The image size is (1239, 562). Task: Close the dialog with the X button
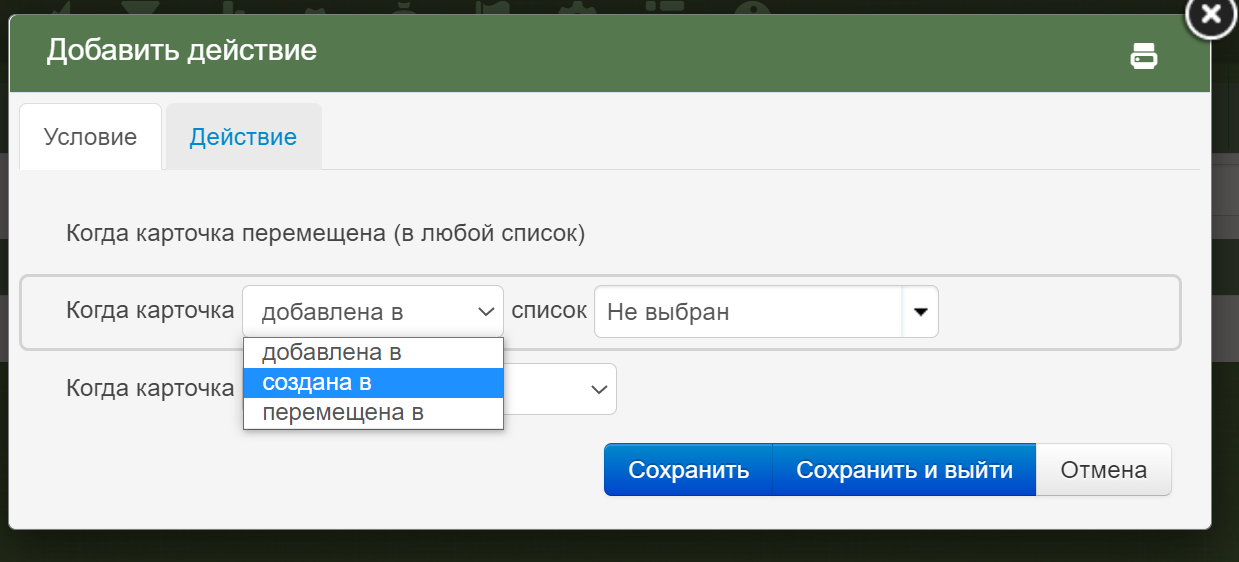[1211, 15]
